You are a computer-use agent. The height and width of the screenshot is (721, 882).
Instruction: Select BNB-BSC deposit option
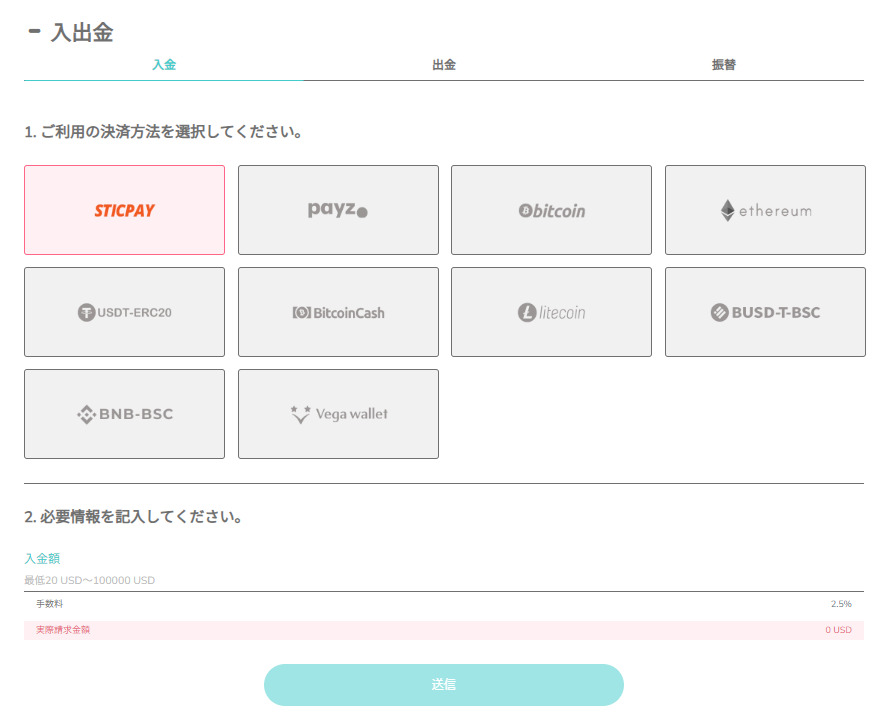click(124, 414)
